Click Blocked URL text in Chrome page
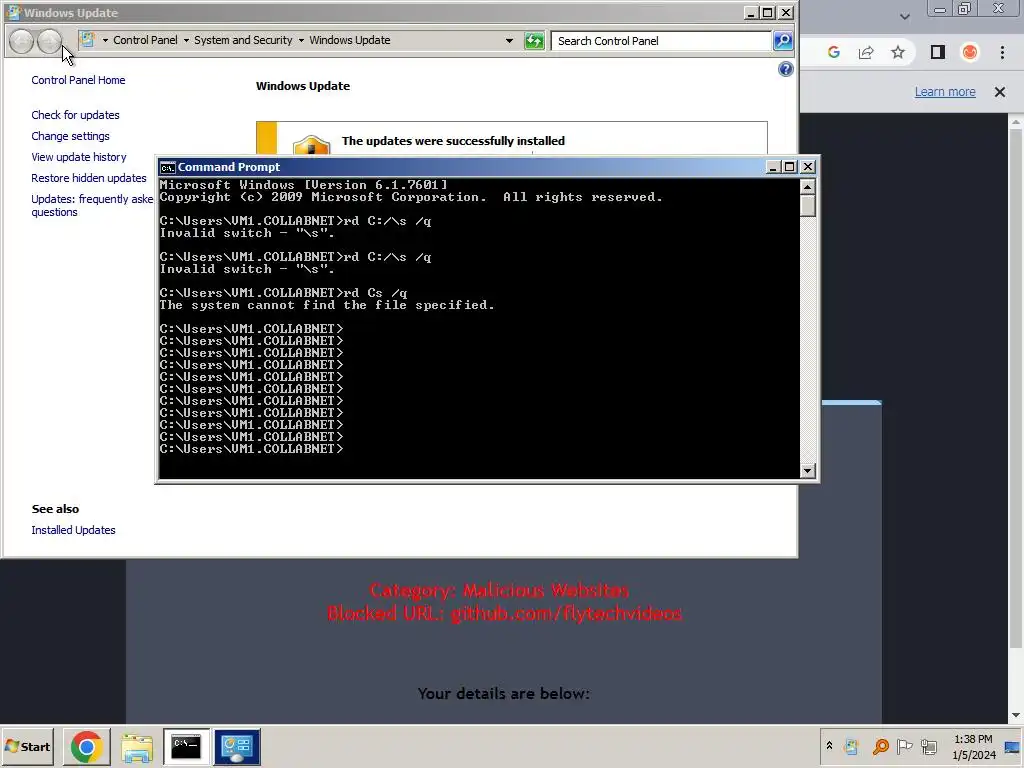Screen dimensions: 1024x768 click(x=504, y=613)
